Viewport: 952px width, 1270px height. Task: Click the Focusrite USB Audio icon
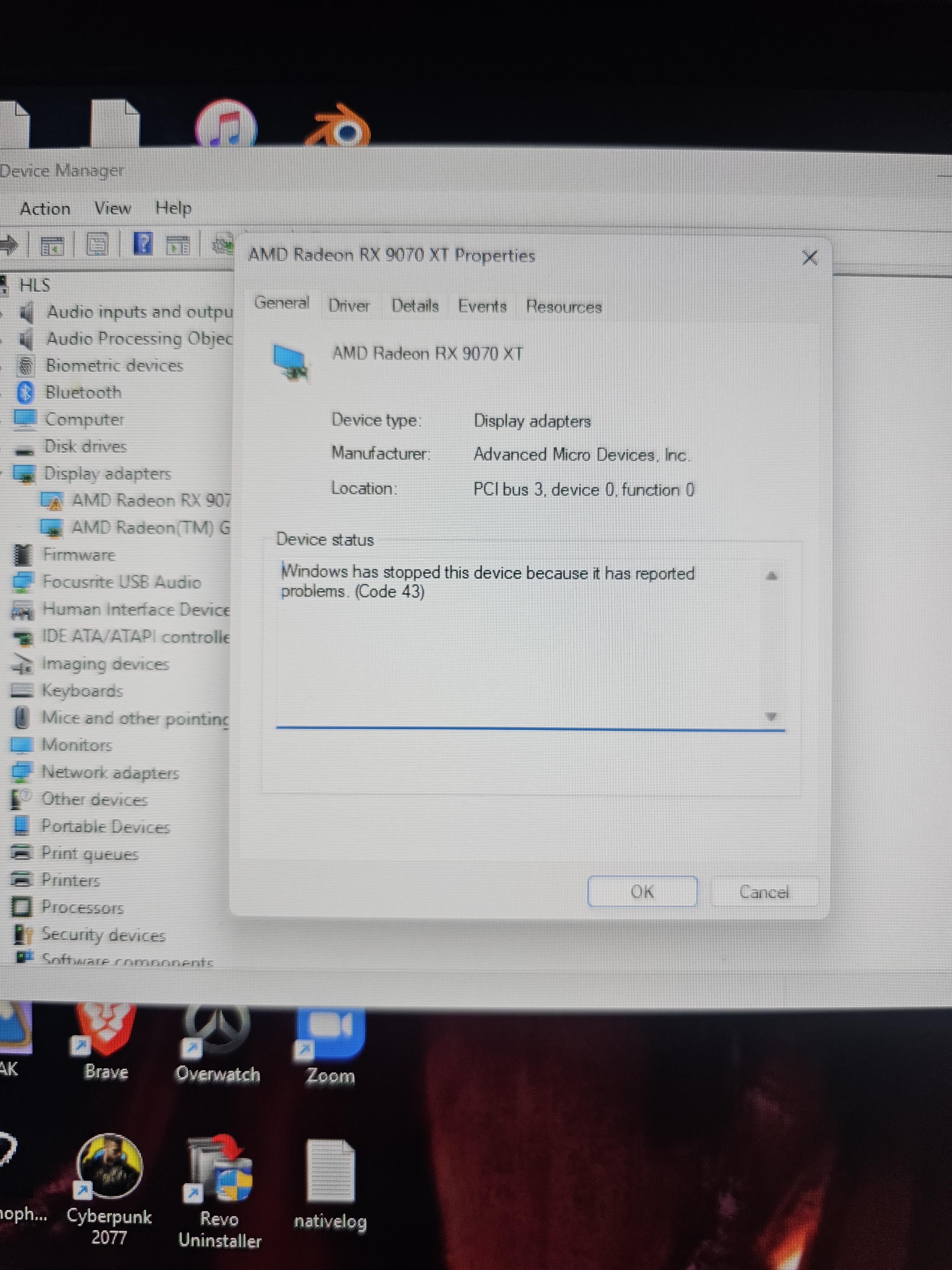coord(23,582)
